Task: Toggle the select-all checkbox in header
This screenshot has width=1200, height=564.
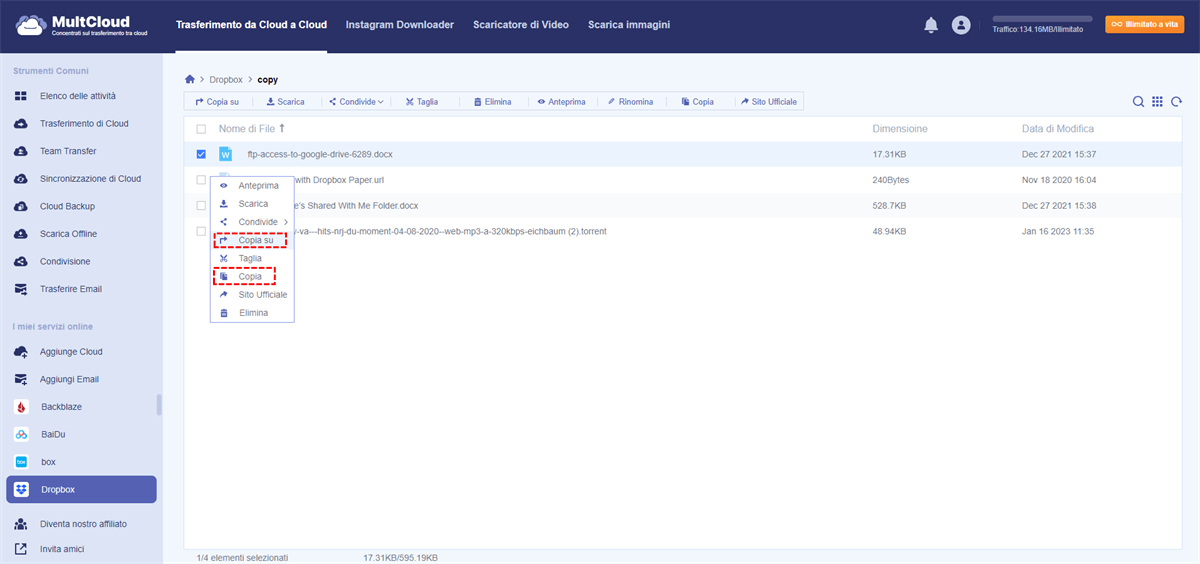Action: pyautogui.click(x=201, y=129)
